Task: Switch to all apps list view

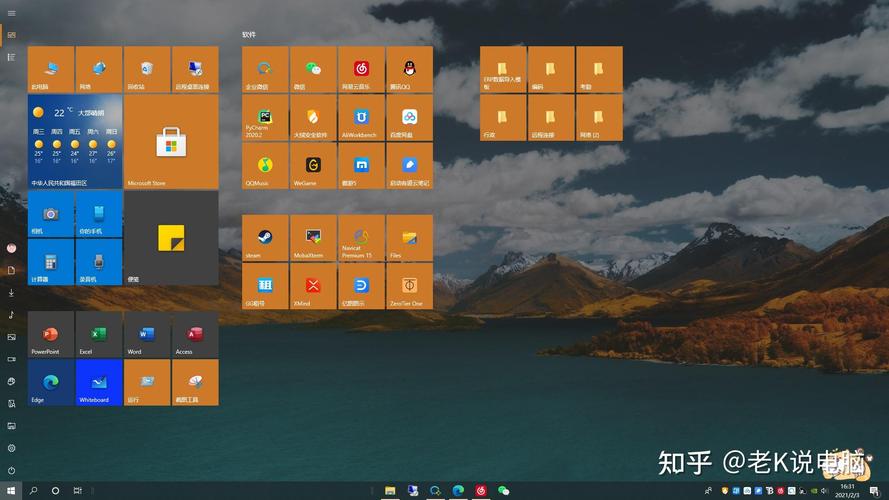Action: (x=11, y=57)
